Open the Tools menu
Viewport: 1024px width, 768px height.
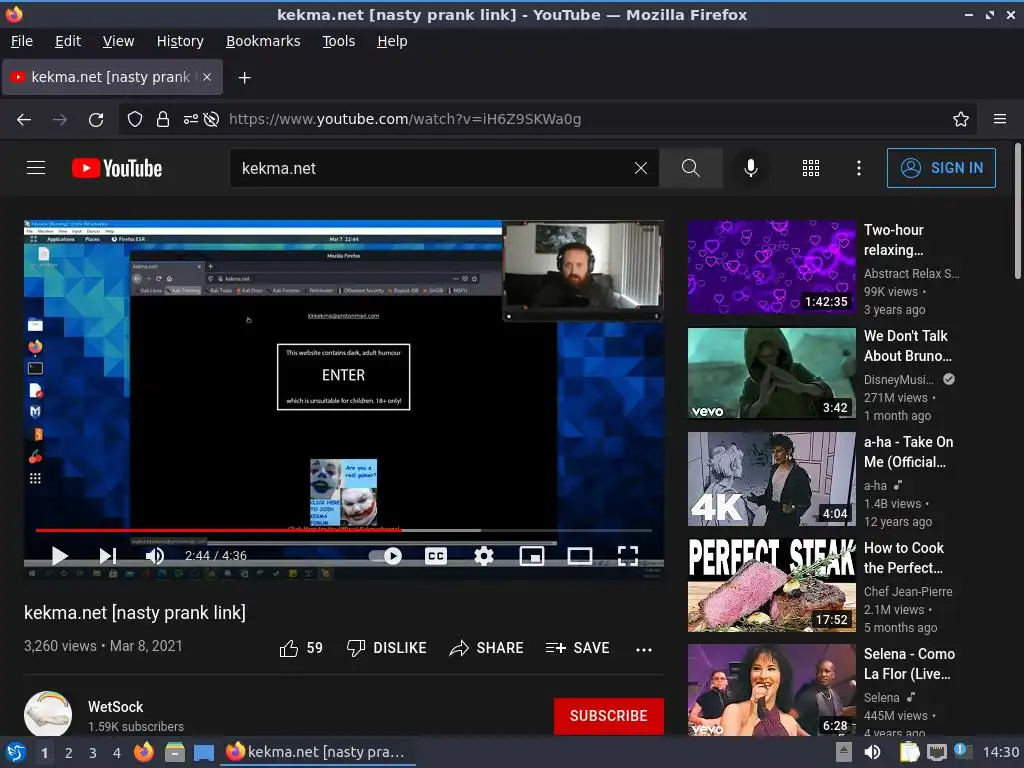tap(338, 41)
